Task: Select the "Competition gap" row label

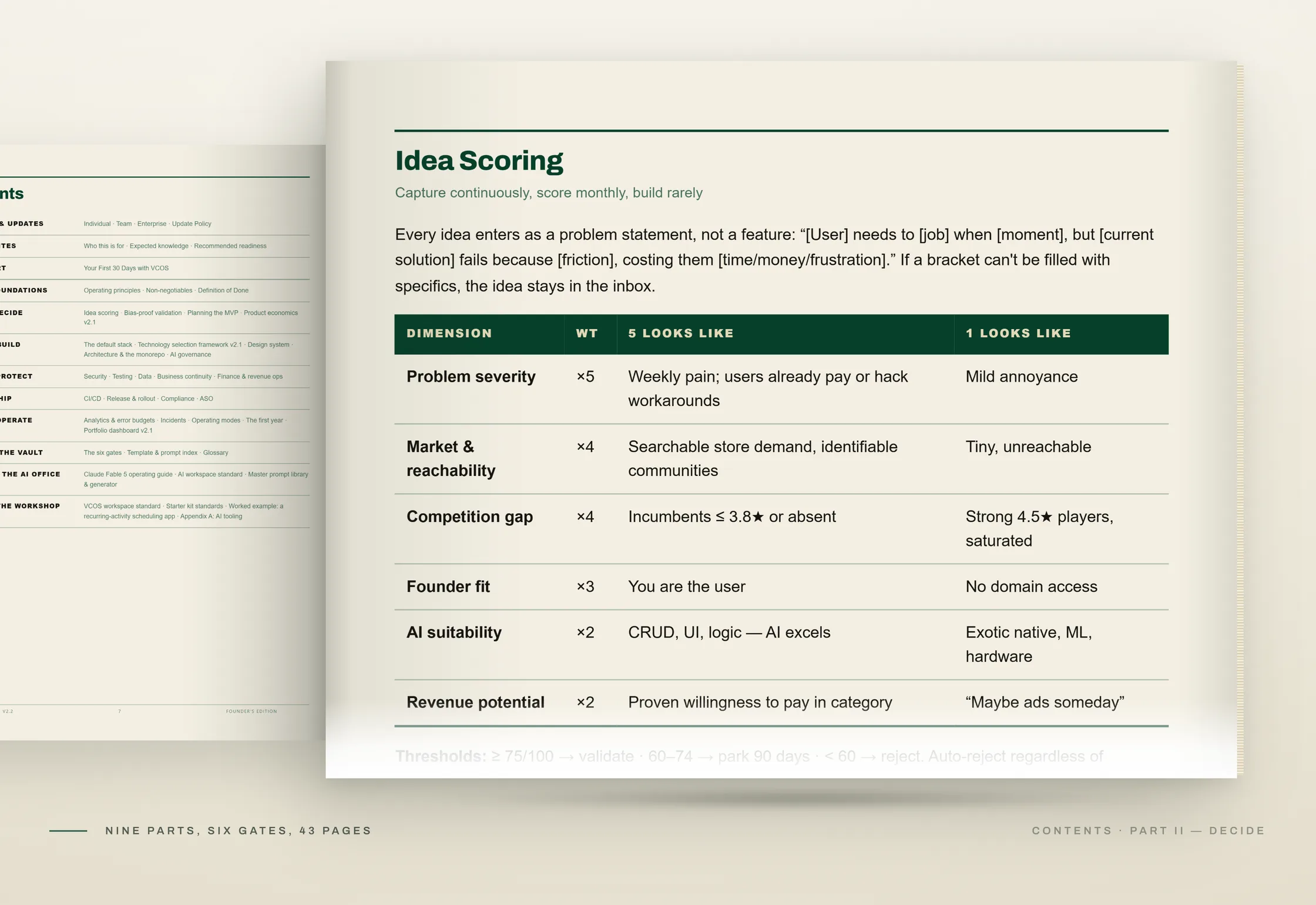Action: pos(469,517)
